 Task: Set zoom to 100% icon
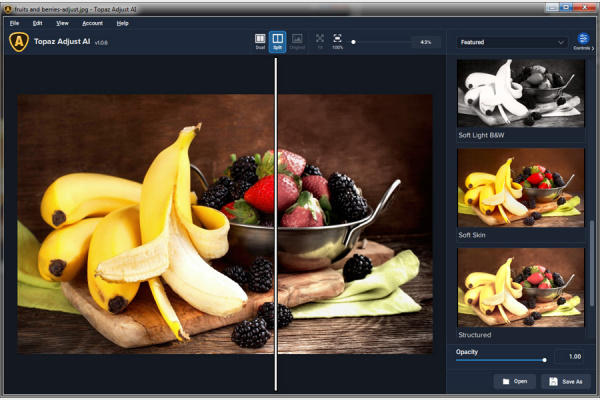(338, 41)
